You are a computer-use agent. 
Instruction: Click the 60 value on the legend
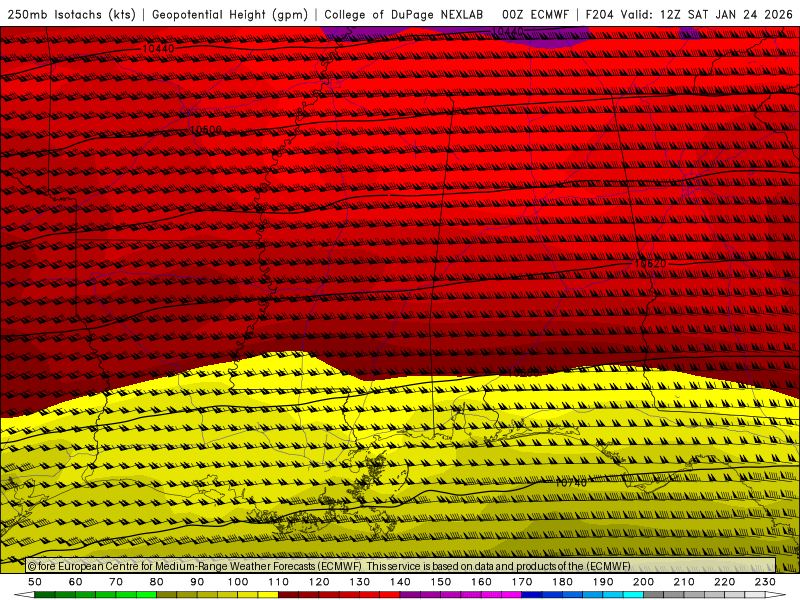(76, 582)
